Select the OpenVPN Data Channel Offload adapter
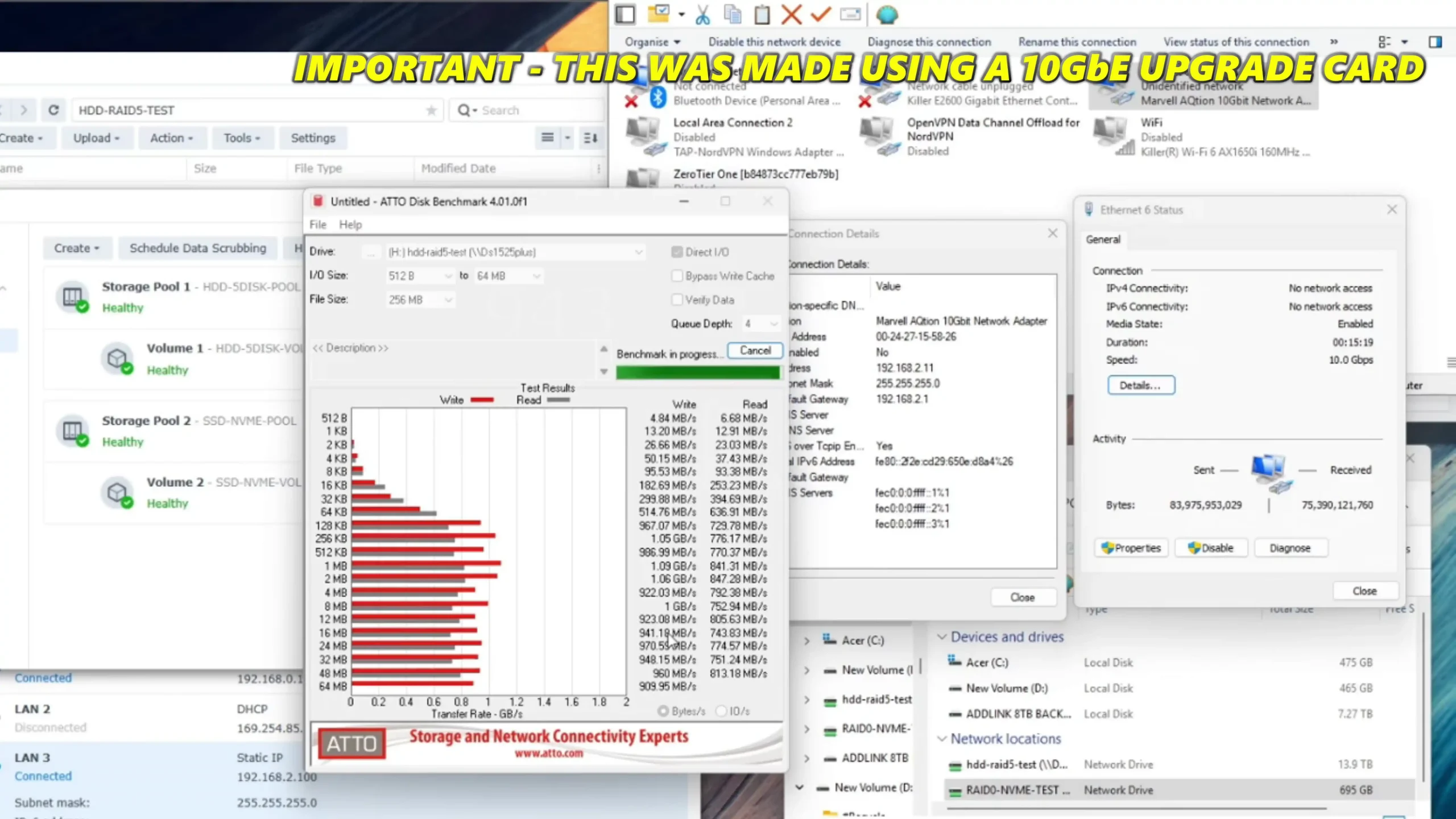Viewport: 1456px width, 819px height. pyautogui.click(x=879, y=136)
